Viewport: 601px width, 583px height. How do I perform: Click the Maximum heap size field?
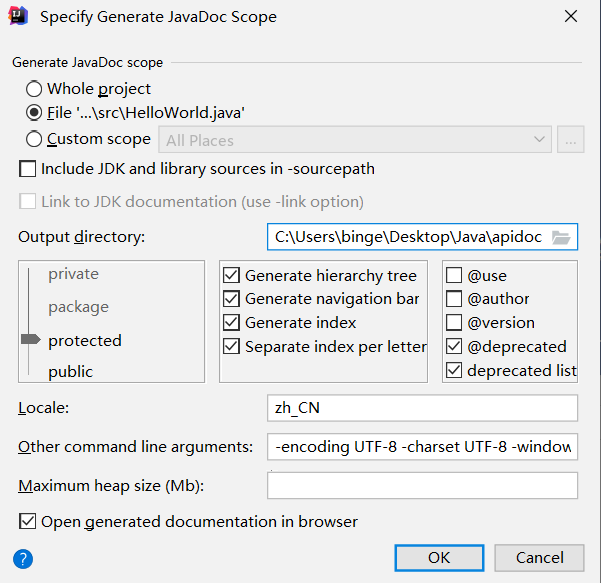[x=422, y=485]
